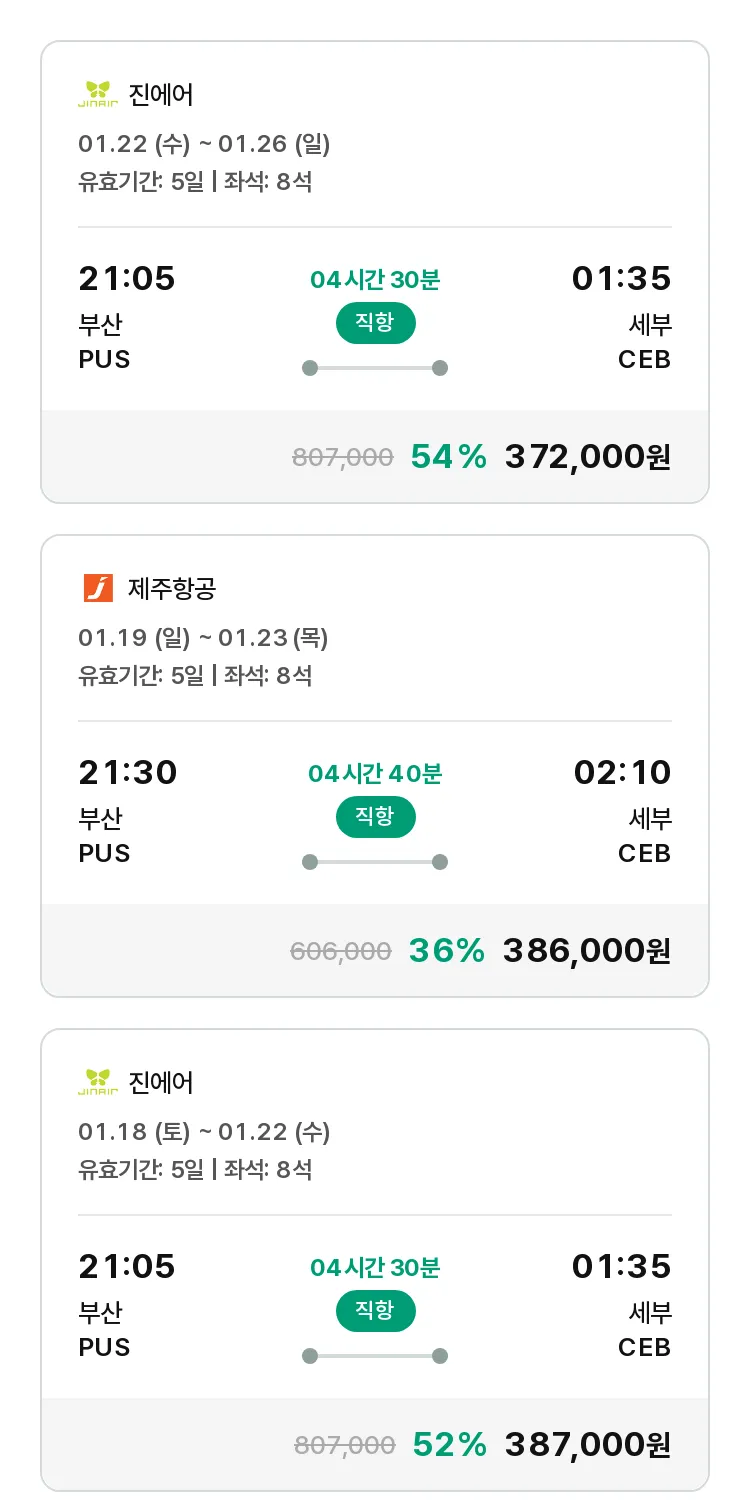
Task: Choose the 387,000원 fare
Action: (588, 1445)
